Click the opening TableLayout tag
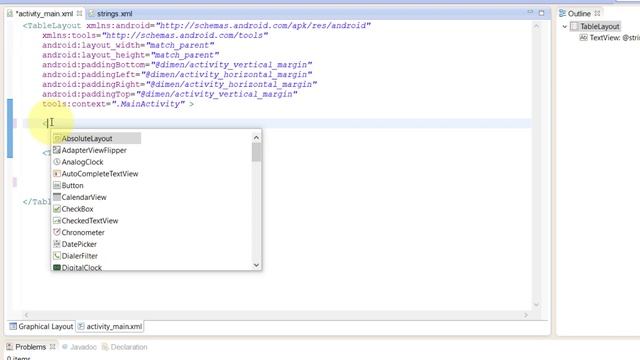640x360 pixels. tap(52, 26)
